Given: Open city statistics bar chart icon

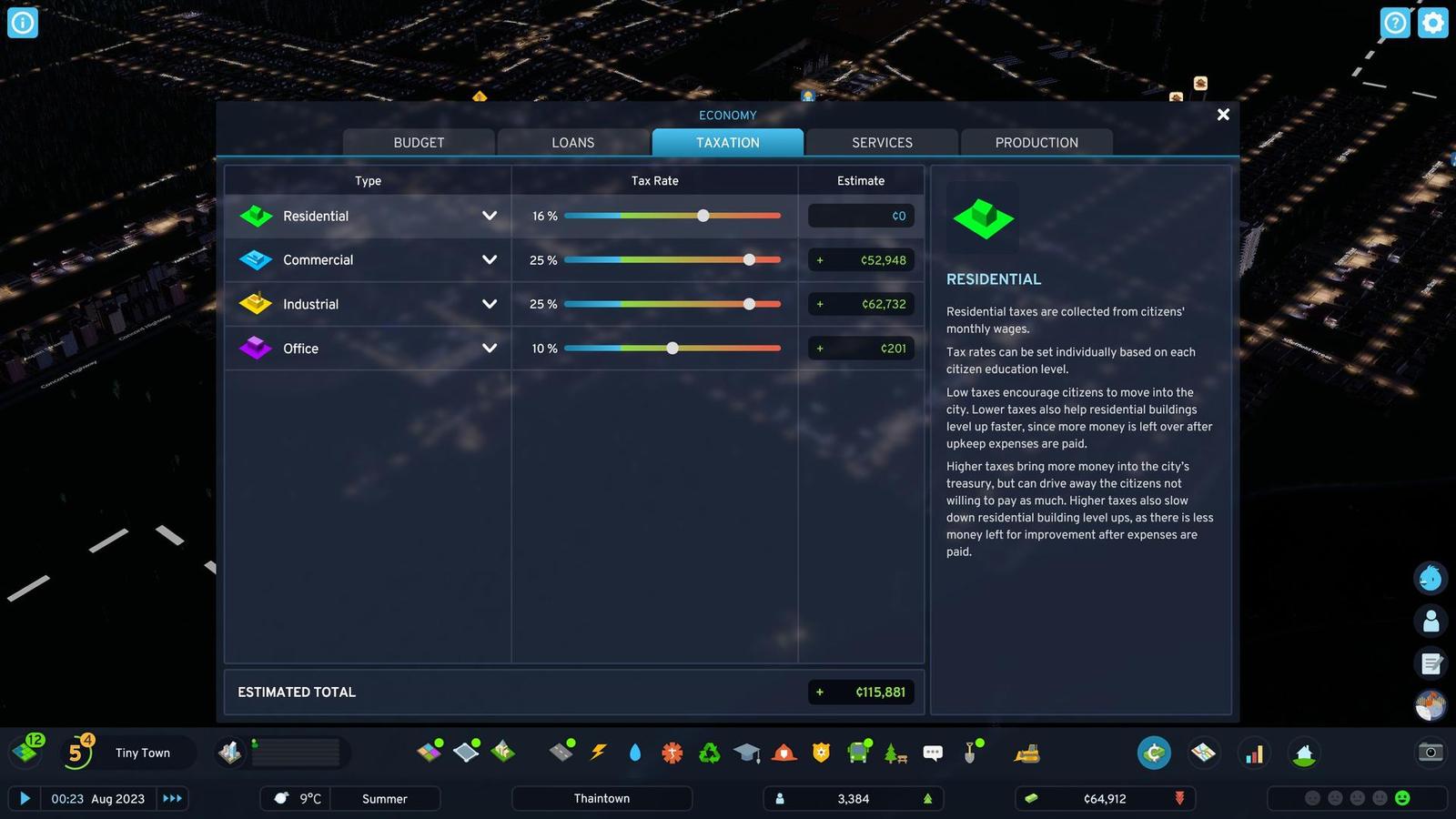Looking at the screenshot, I should (x=1254, y=753).
